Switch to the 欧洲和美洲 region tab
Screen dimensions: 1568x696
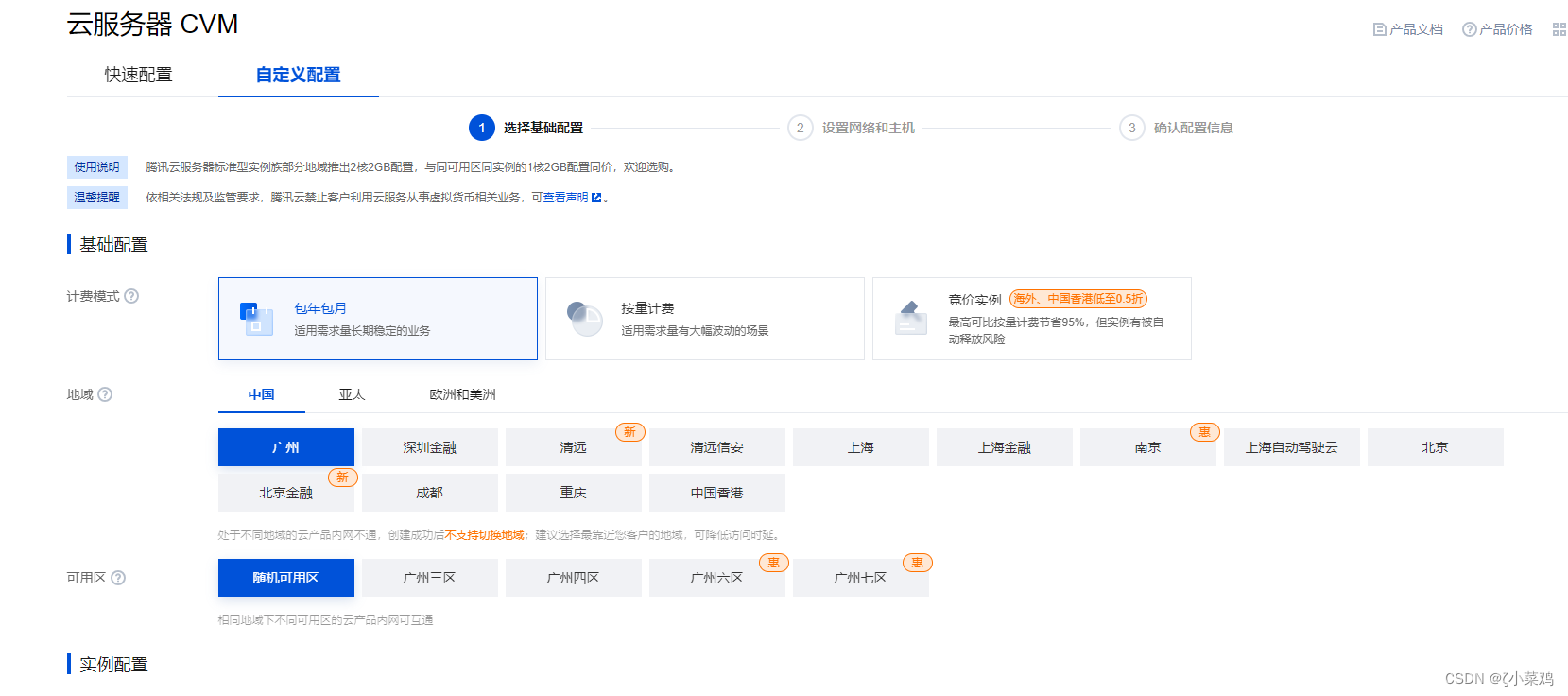coord(463,394)
